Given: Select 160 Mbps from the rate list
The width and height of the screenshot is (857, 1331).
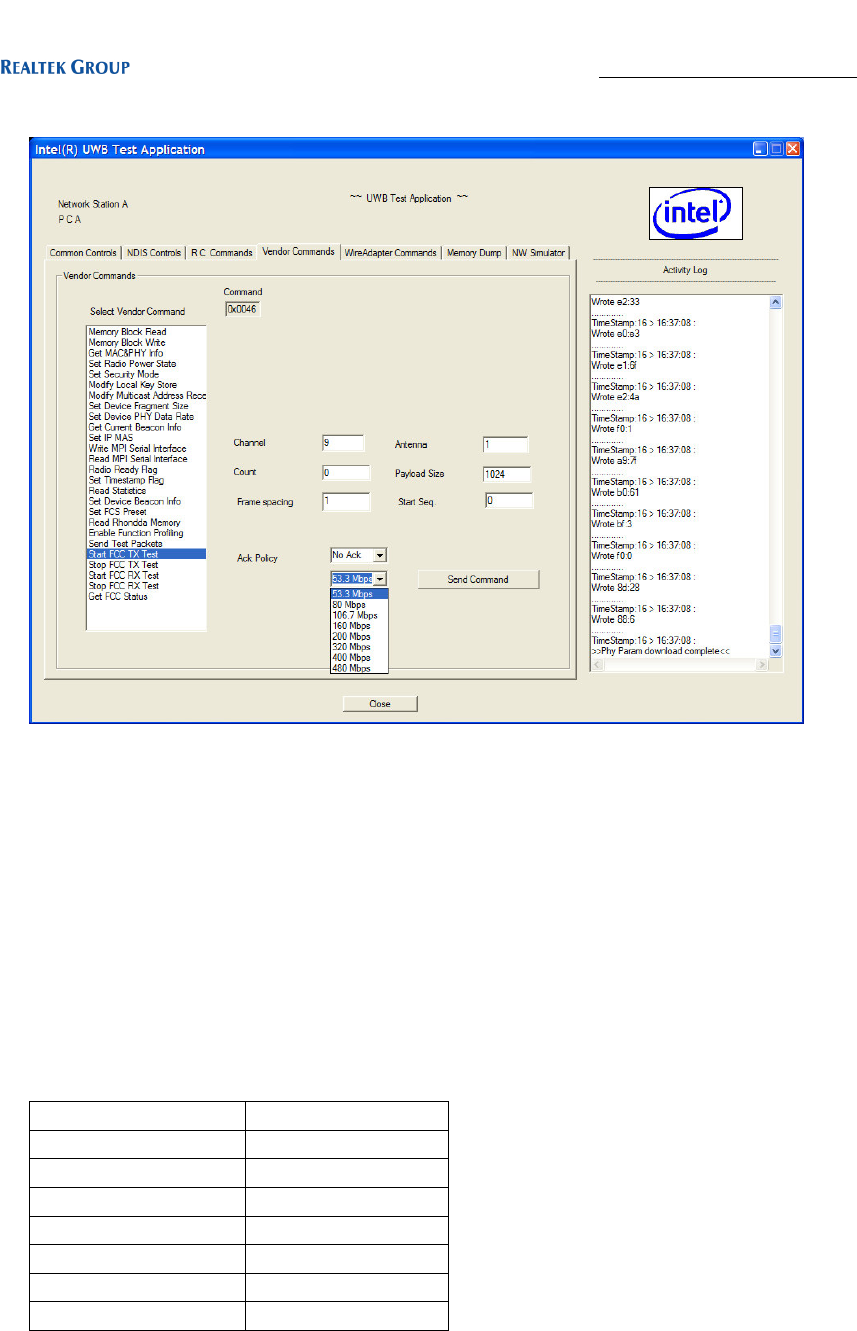Looking at the screenshot, I should [359, 625].
